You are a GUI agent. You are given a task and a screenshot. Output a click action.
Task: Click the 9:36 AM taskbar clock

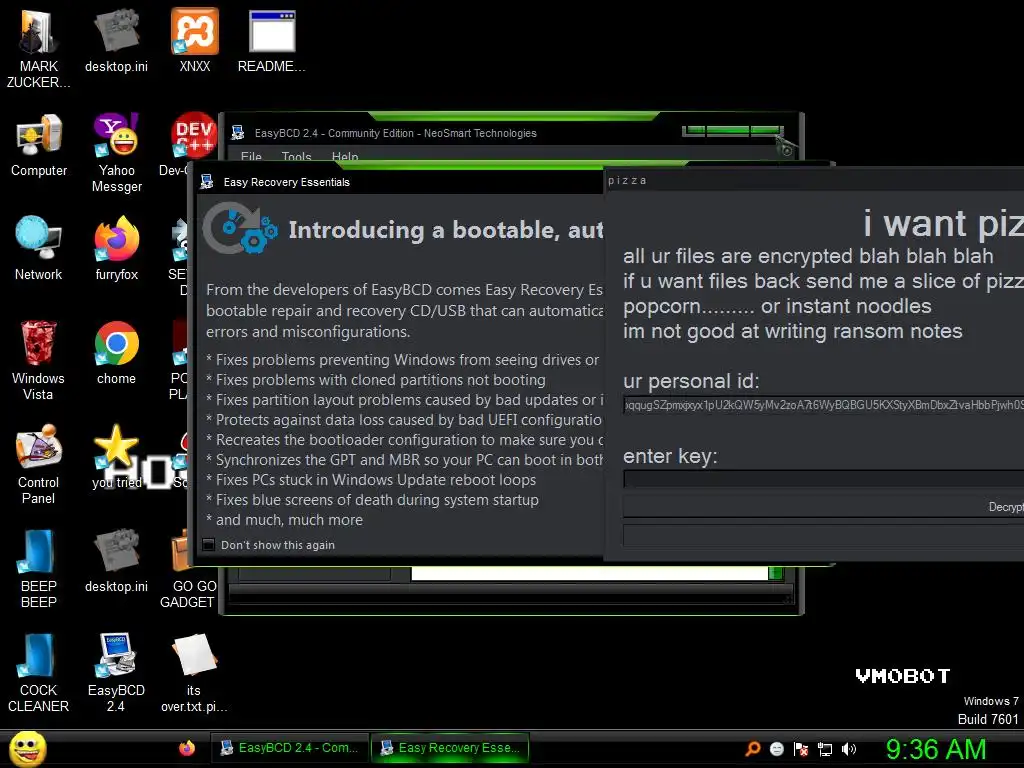click(935, 749)
